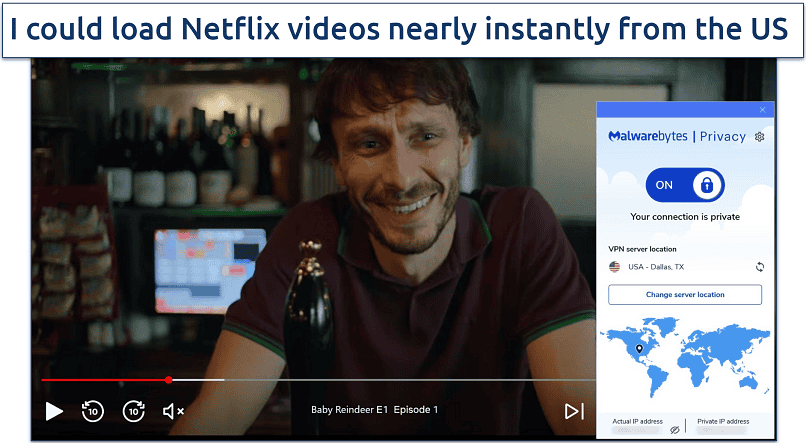Open Malwarebytes Privacy settings gear
Image resolution: width=806 pixels, height=443 pixels.
point(760,137)
